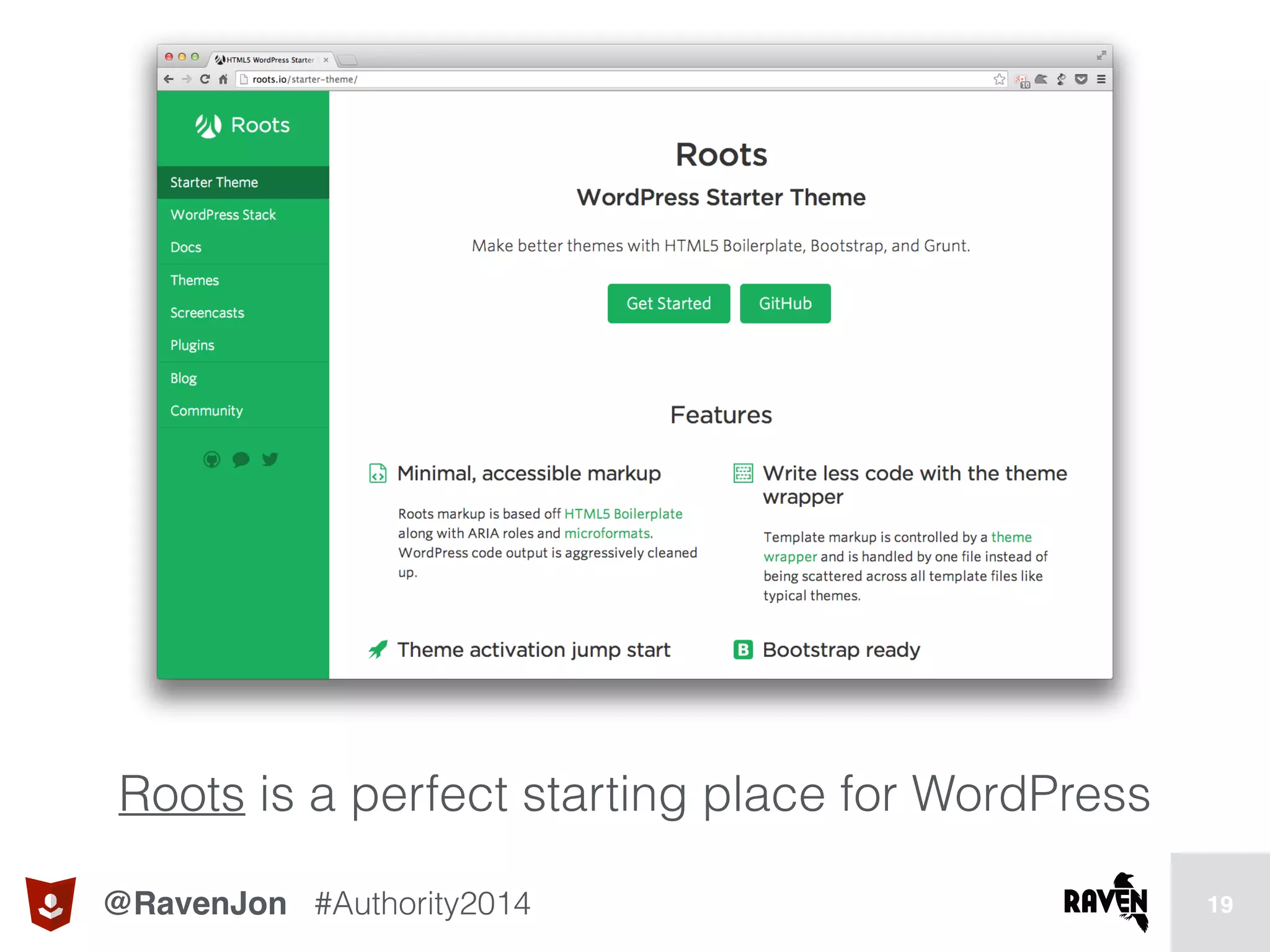Viewport: 1270px width, 952px height.
Task: Open the Twitter bird icon in sidebar
Action: click(270, 459)
